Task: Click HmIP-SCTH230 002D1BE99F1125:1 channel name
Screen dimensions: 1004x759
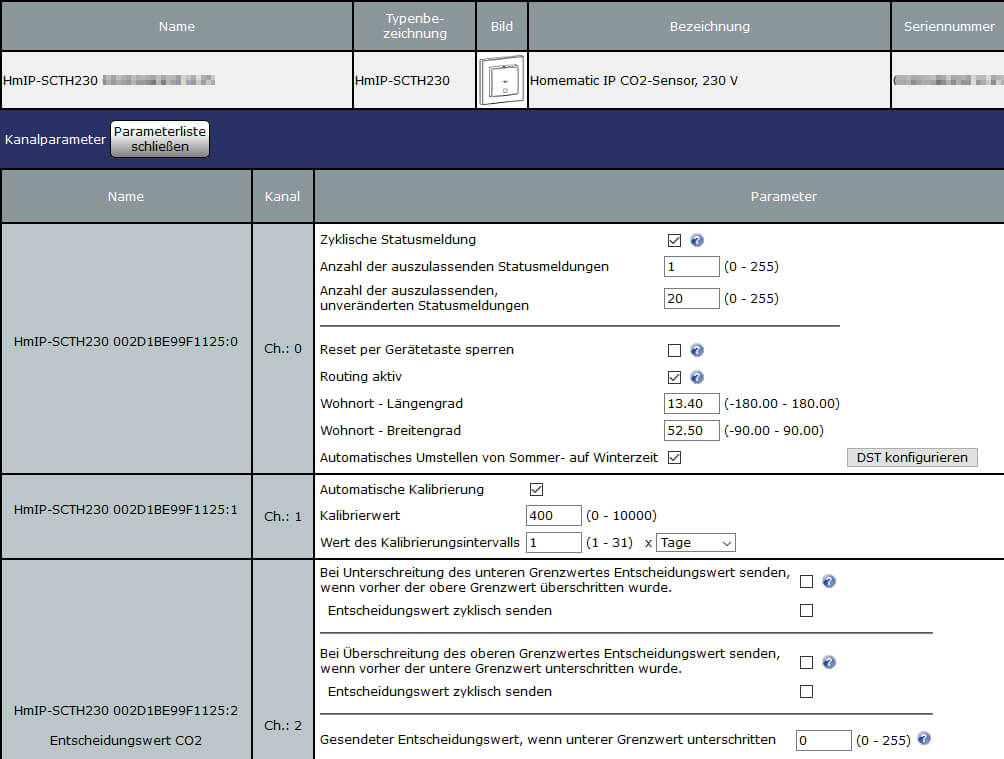Action: (x=126, y=509)
